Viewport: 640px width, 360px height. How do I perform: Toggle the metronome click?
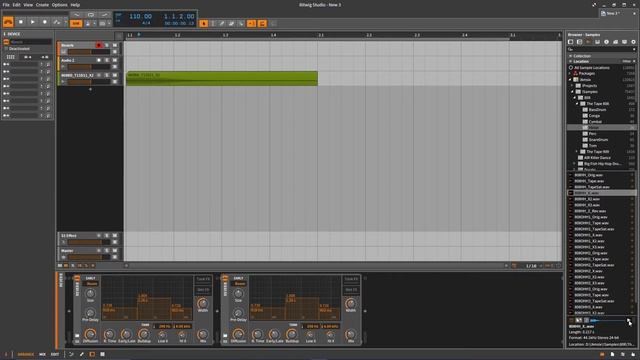point(88,24)
